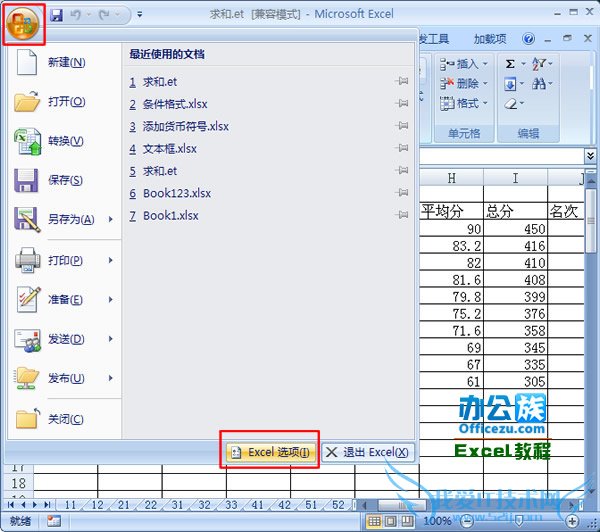Click the Excel 选项 button
Screen dimensions: 600x532
click(x=270, y=453)
